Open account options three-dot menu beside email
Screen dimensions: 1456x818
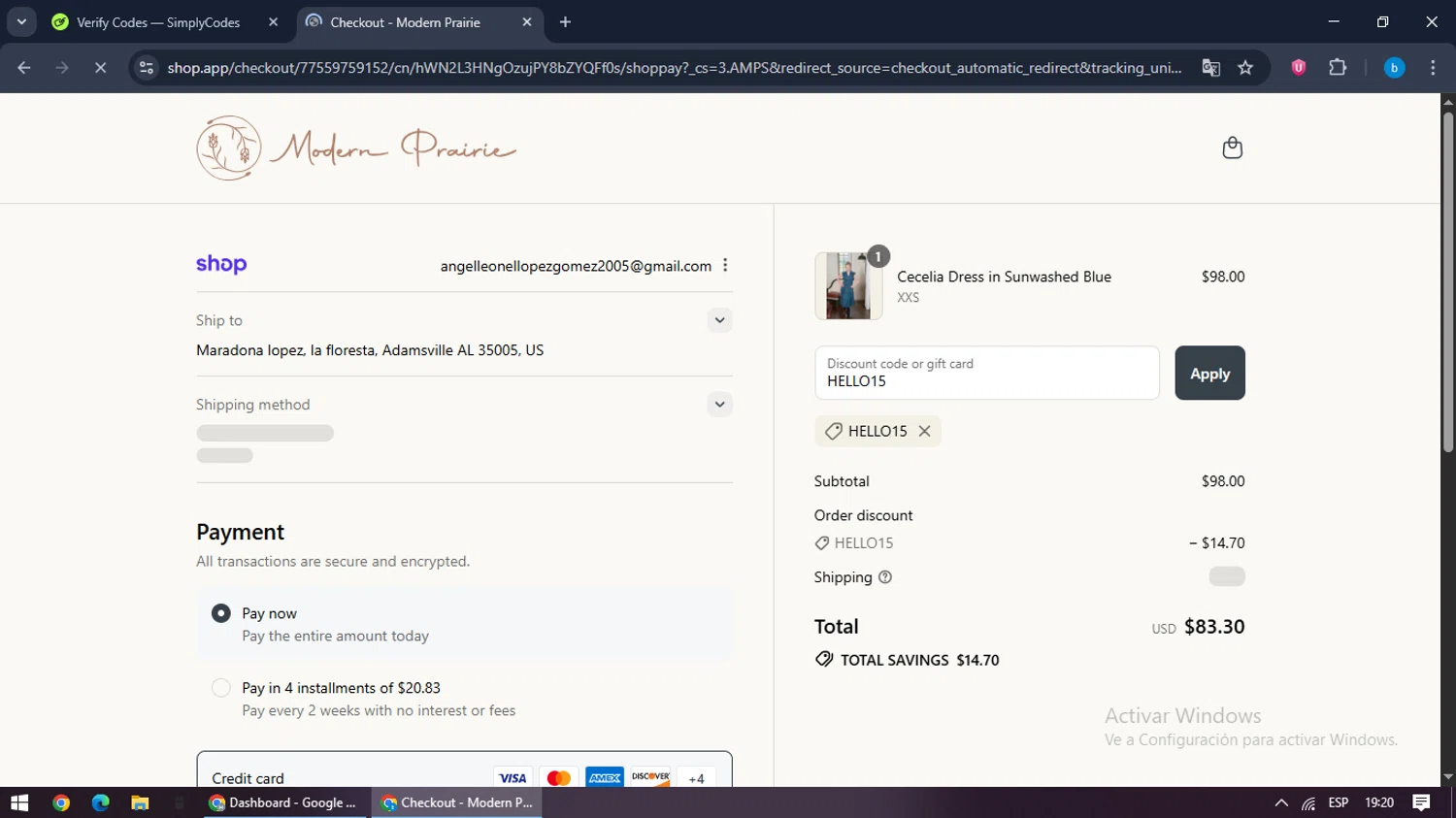click(725, 265)
